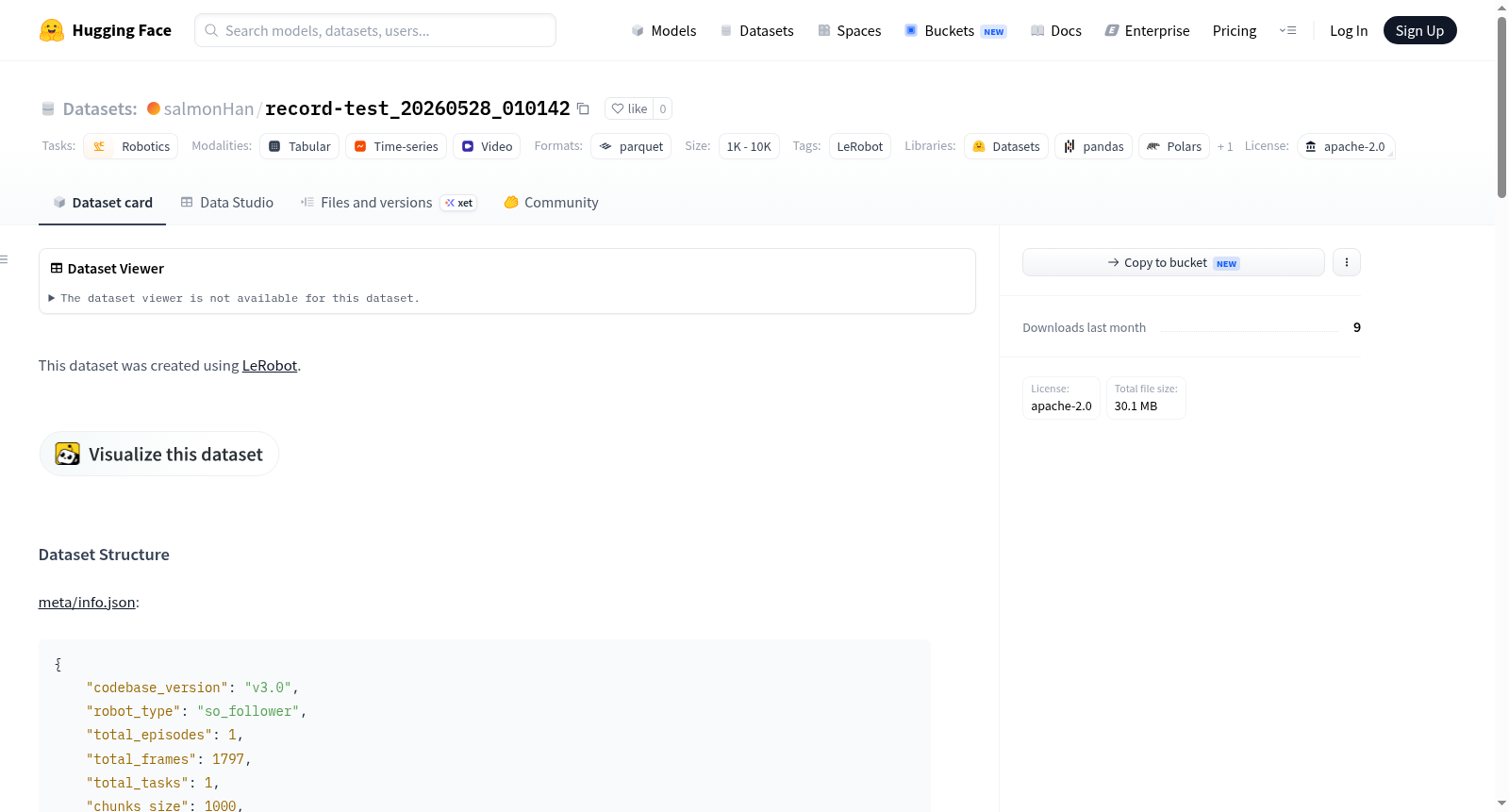Screen dimensions: 1509x812
Task: Filter by the Robotics task tag
Action: [x=131, y=146]
